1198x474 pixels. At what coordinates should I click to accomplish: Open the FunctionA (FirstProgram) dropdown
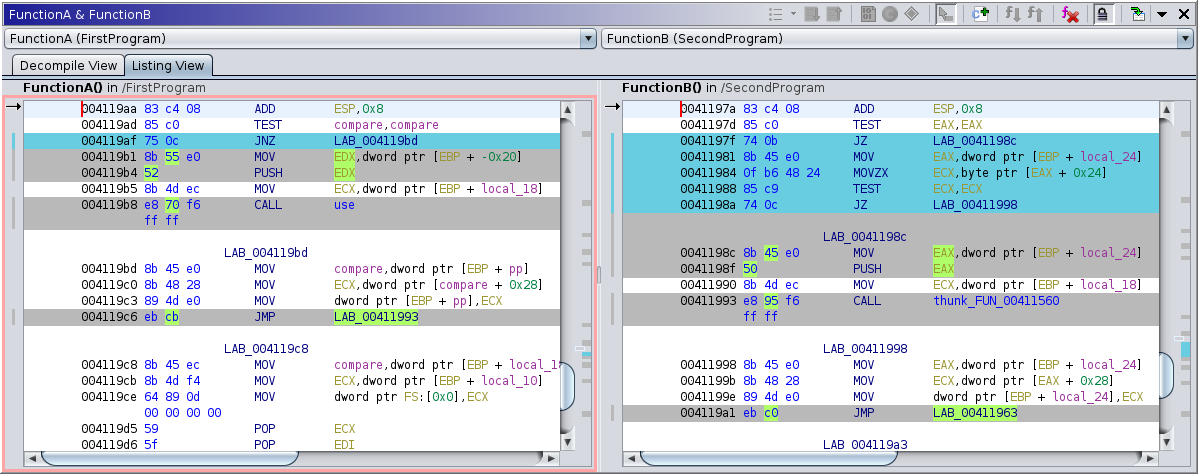tap(588, 39)
